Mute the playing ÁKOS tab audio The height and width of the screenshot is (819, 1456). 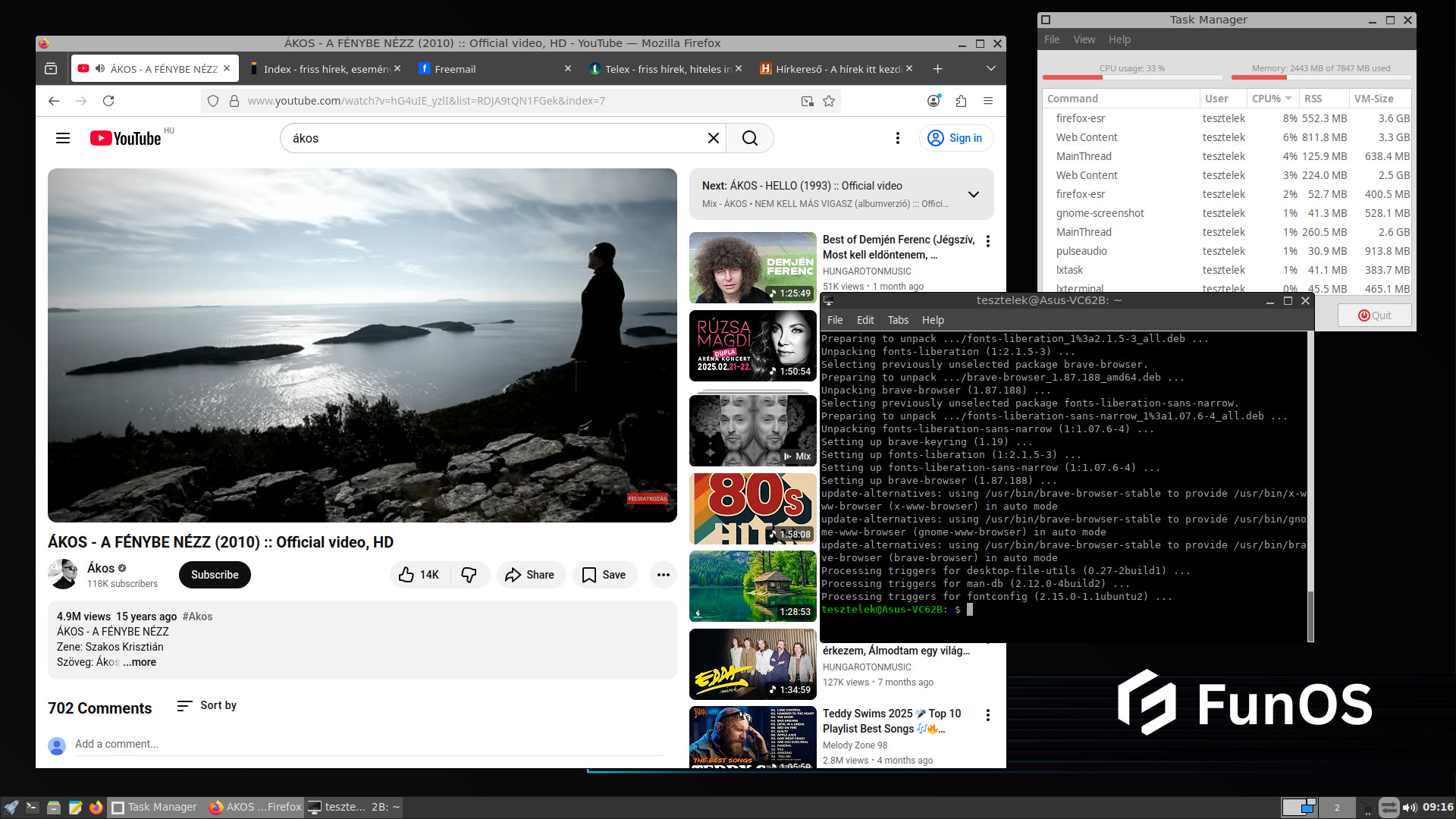coord(100,69)
